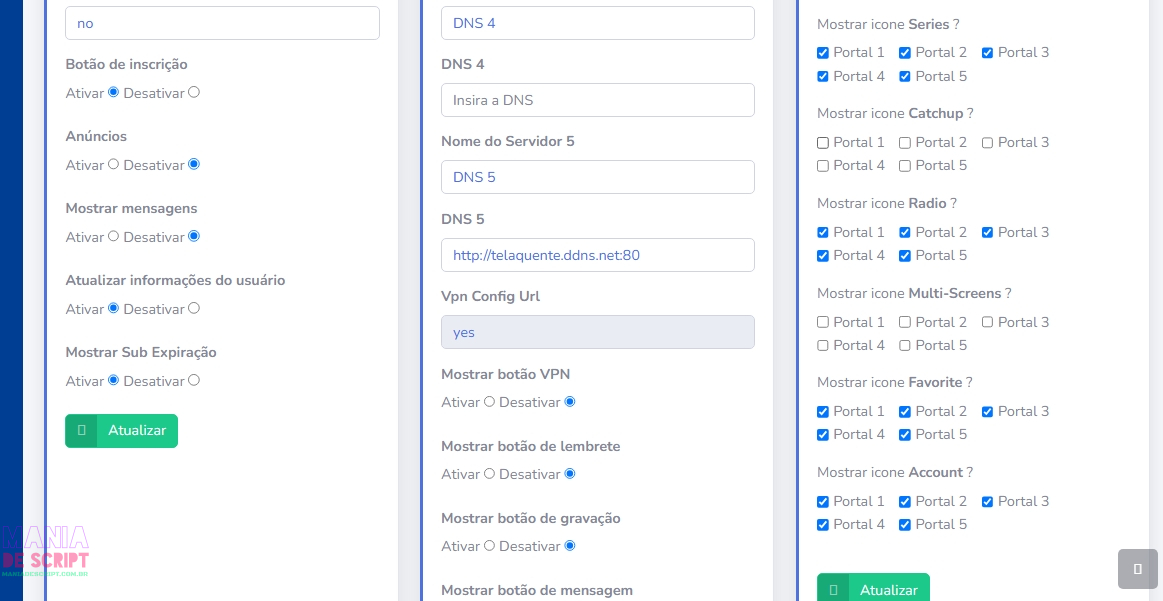The height and width of the screenshot is (601, 1163).
Task: Select Ativar for Mostrar botão VPN
Action: [489, 401]
